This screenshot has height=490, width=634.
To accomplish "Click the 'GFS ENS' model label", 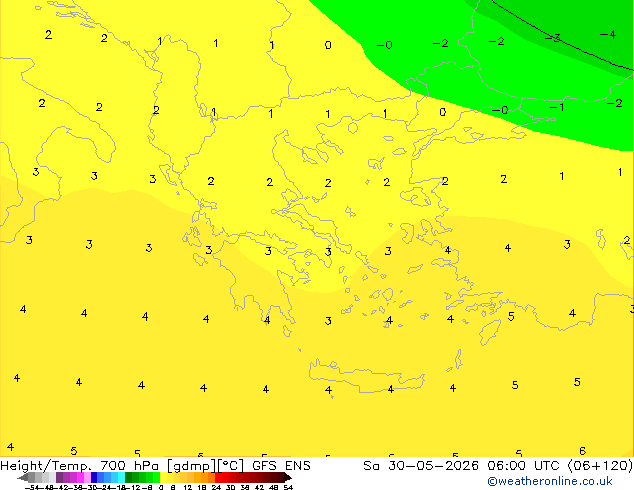I will point(281,465).
